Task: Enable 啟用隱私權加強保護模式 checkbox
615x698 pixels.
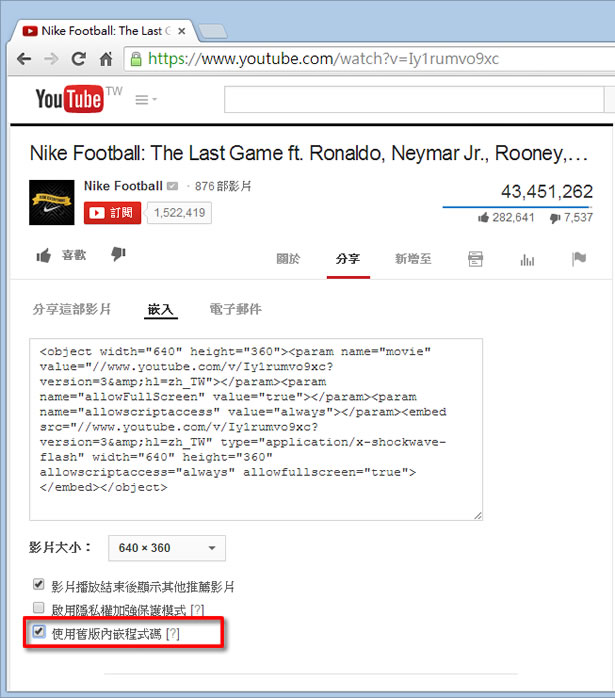Action: (x=39, y=608)
